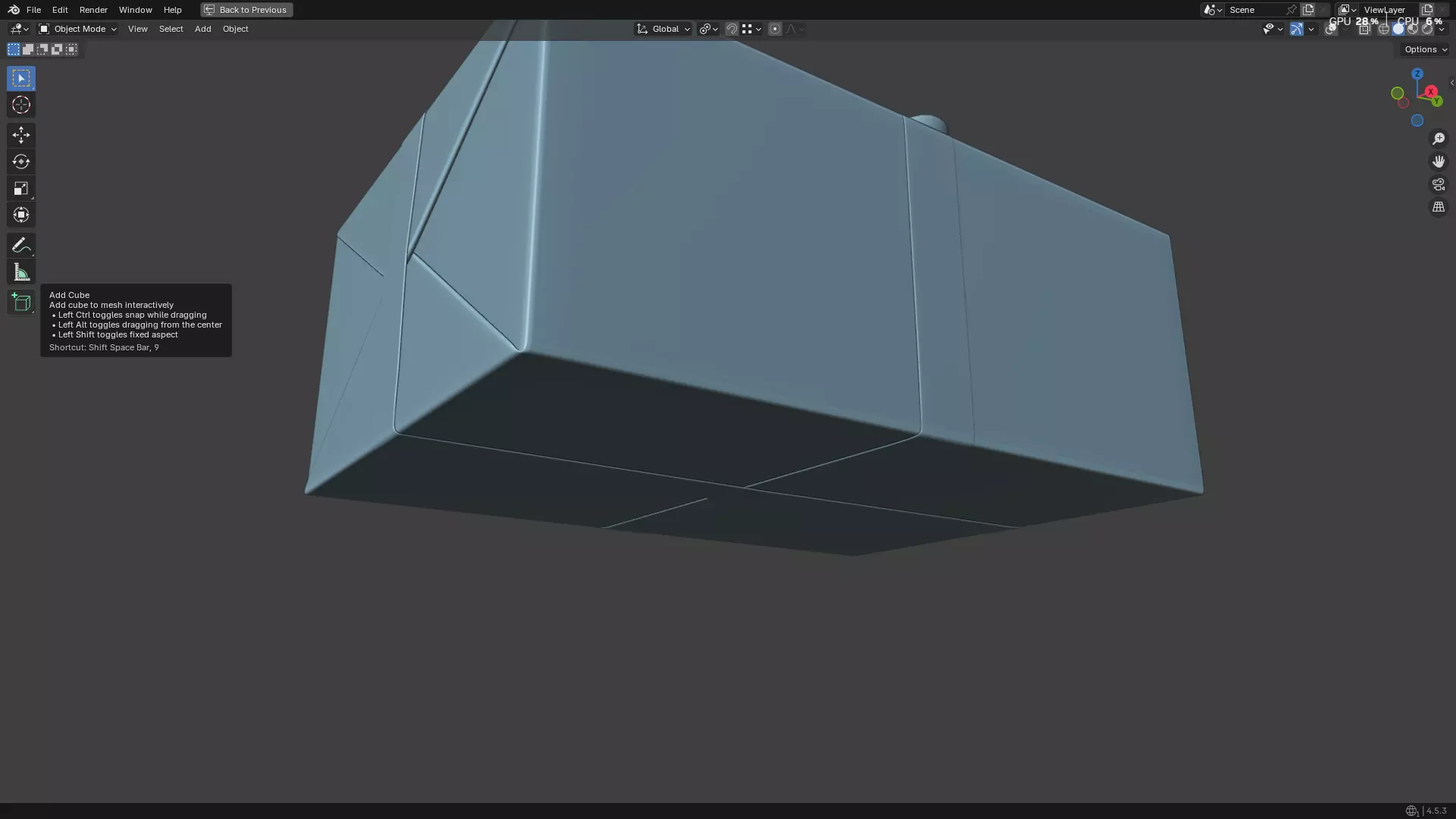Open view layer browse dropdown
The height and width of the screenshot is (819, 1456).
click(x=1348, y=10)
